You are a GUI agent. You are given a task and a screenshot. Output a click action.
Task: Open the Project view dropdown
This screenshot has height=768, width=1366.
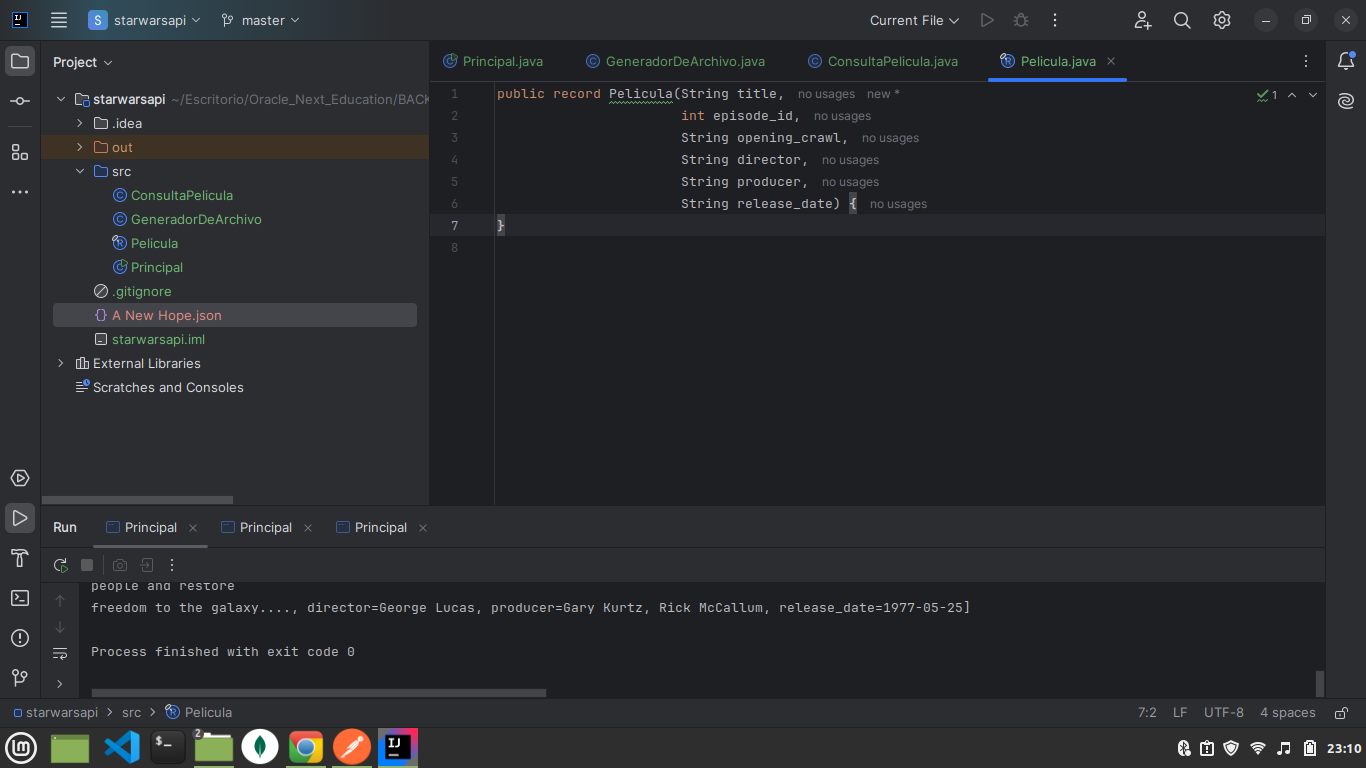coord(83,62)
